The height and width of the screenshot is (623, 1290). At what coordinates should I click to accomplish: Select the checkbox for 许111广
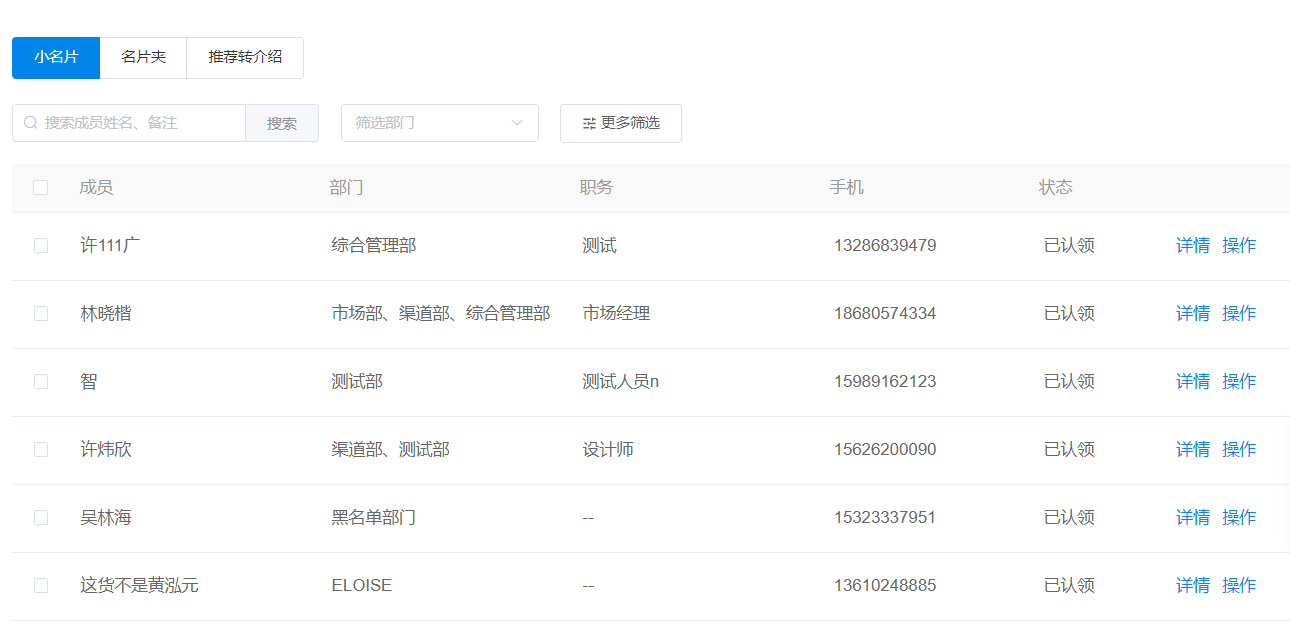pos(41,245)
